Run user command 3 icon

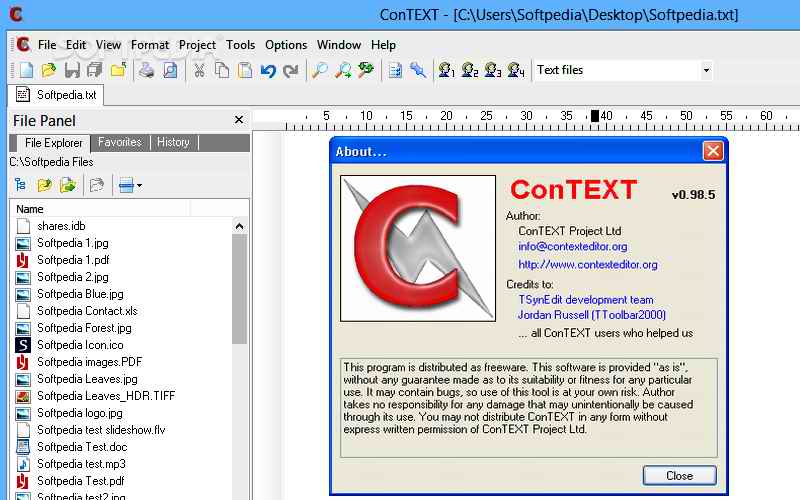tap(493, 70)
